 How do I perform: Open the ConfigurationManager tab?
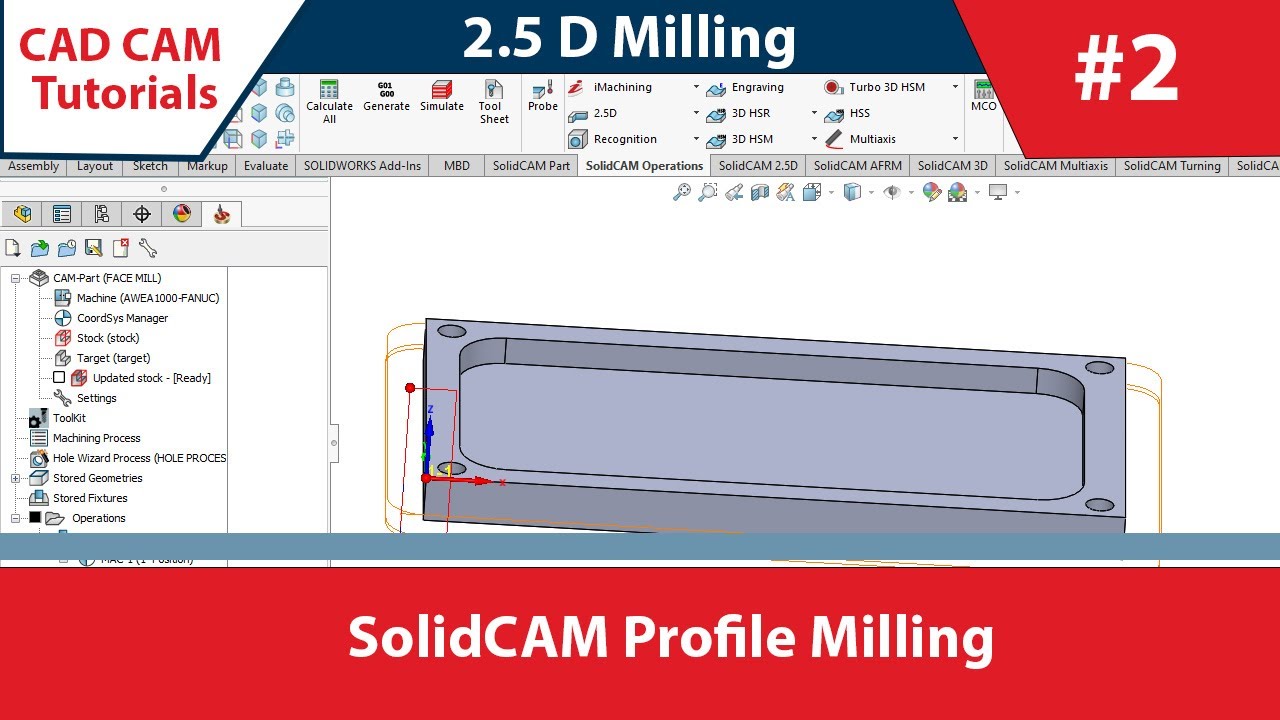[x=102, y=214]
